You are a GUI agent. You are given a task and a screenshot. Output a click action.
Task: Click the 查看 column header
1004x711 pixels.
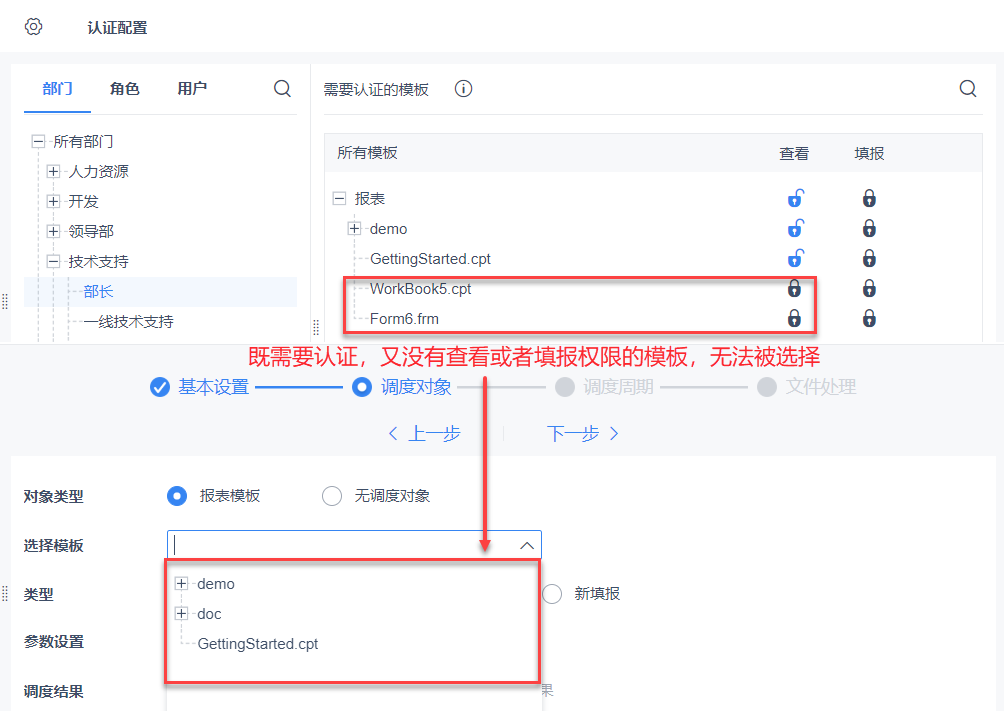point(794,153)
